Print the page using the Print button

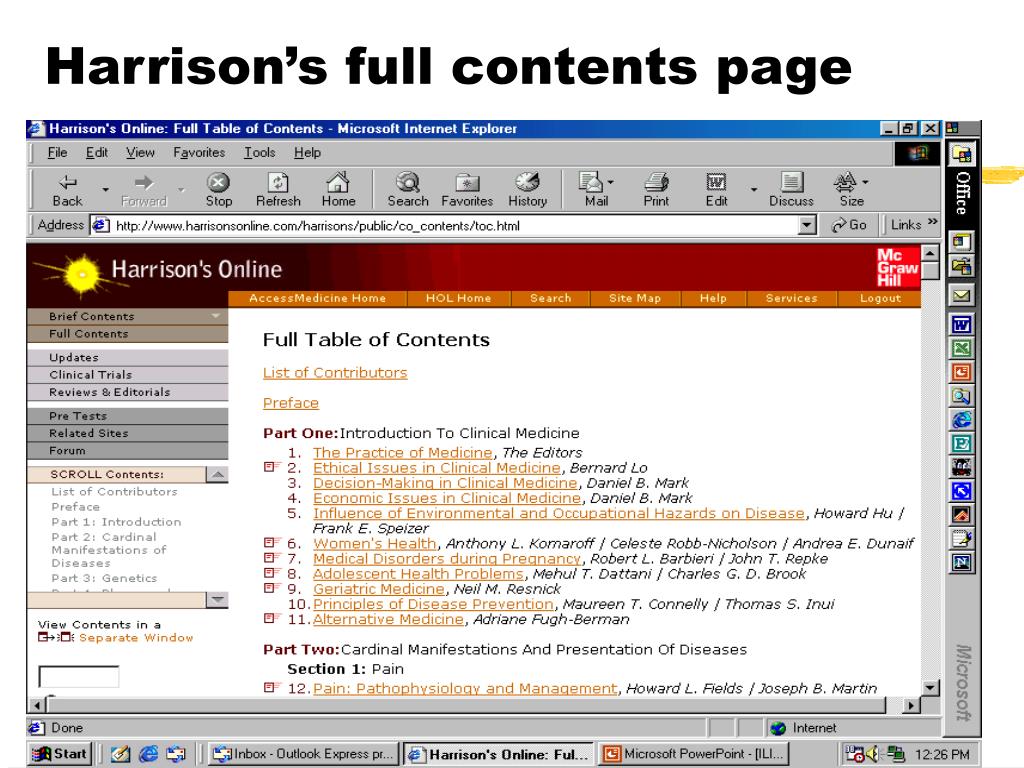(656, 189)
